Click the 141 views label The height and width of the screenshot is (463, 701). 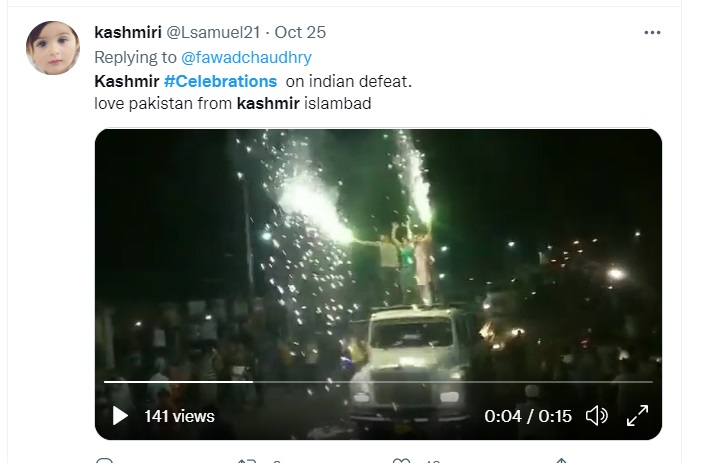pyautogui.click(x=179, y=416)
